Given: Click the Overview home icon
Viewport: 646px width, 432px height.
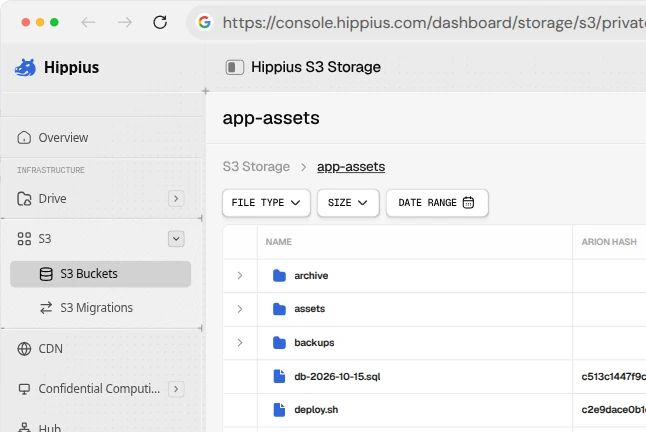Looking at the screenshot, I should (24, 138).
